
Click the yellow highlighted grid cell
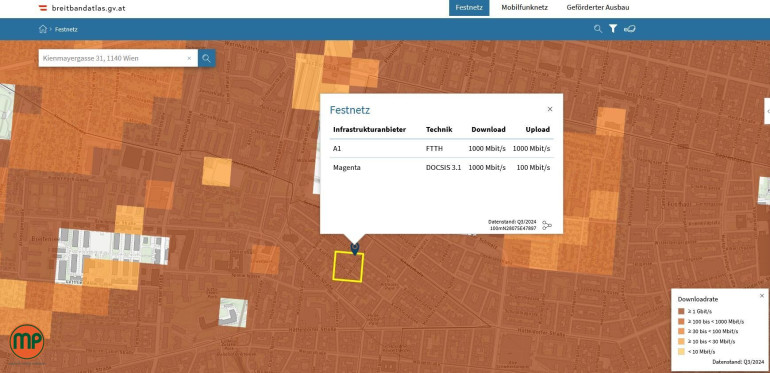(348, 267)
